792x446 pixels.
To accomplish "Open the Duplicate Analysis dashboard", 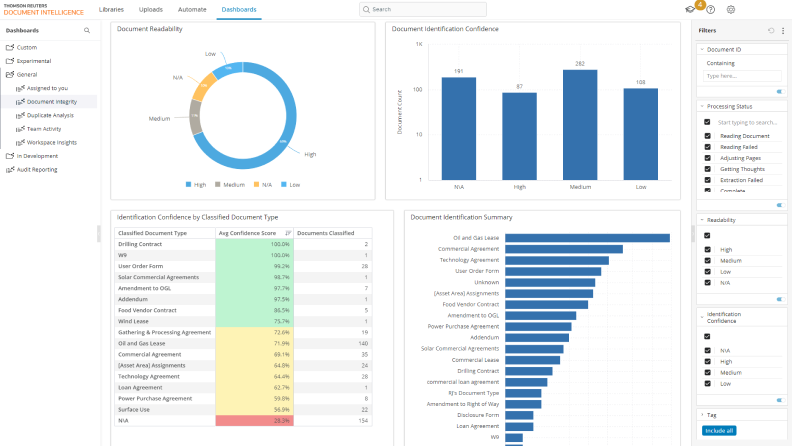I will click(x=50, y=115).
